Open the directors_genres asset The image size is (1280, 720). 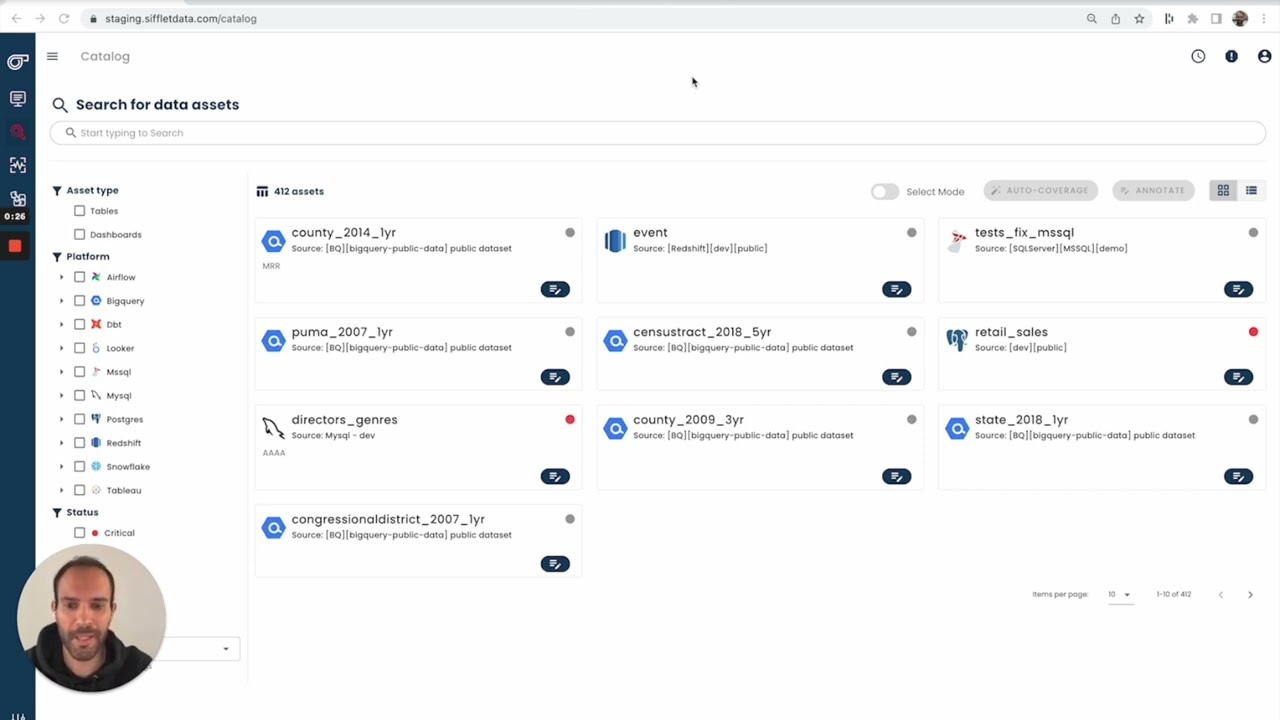[x=344, y=420]
